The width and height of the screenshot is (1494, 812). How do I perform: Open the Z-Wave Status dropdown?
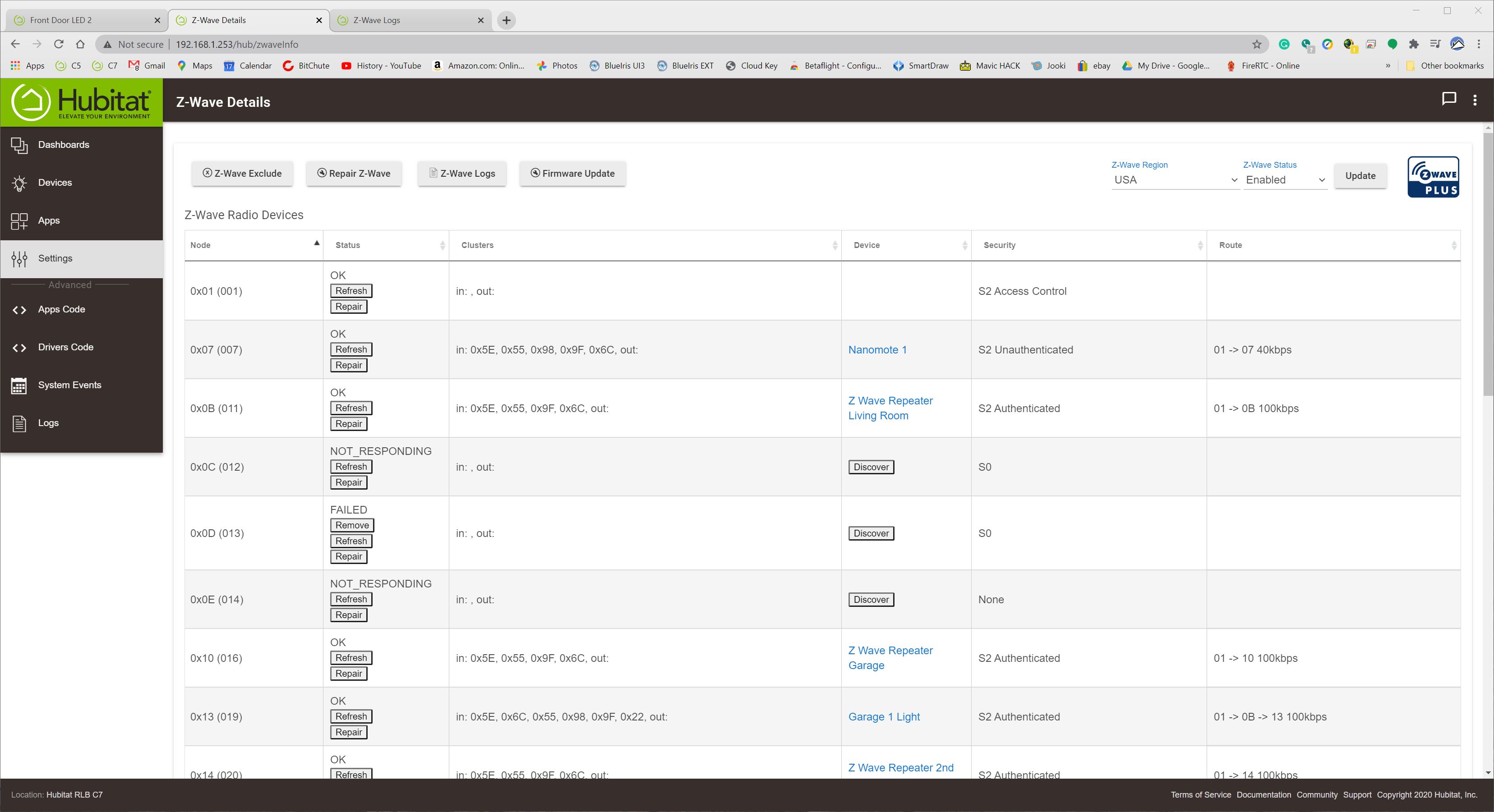click(x=1285, y=180)
